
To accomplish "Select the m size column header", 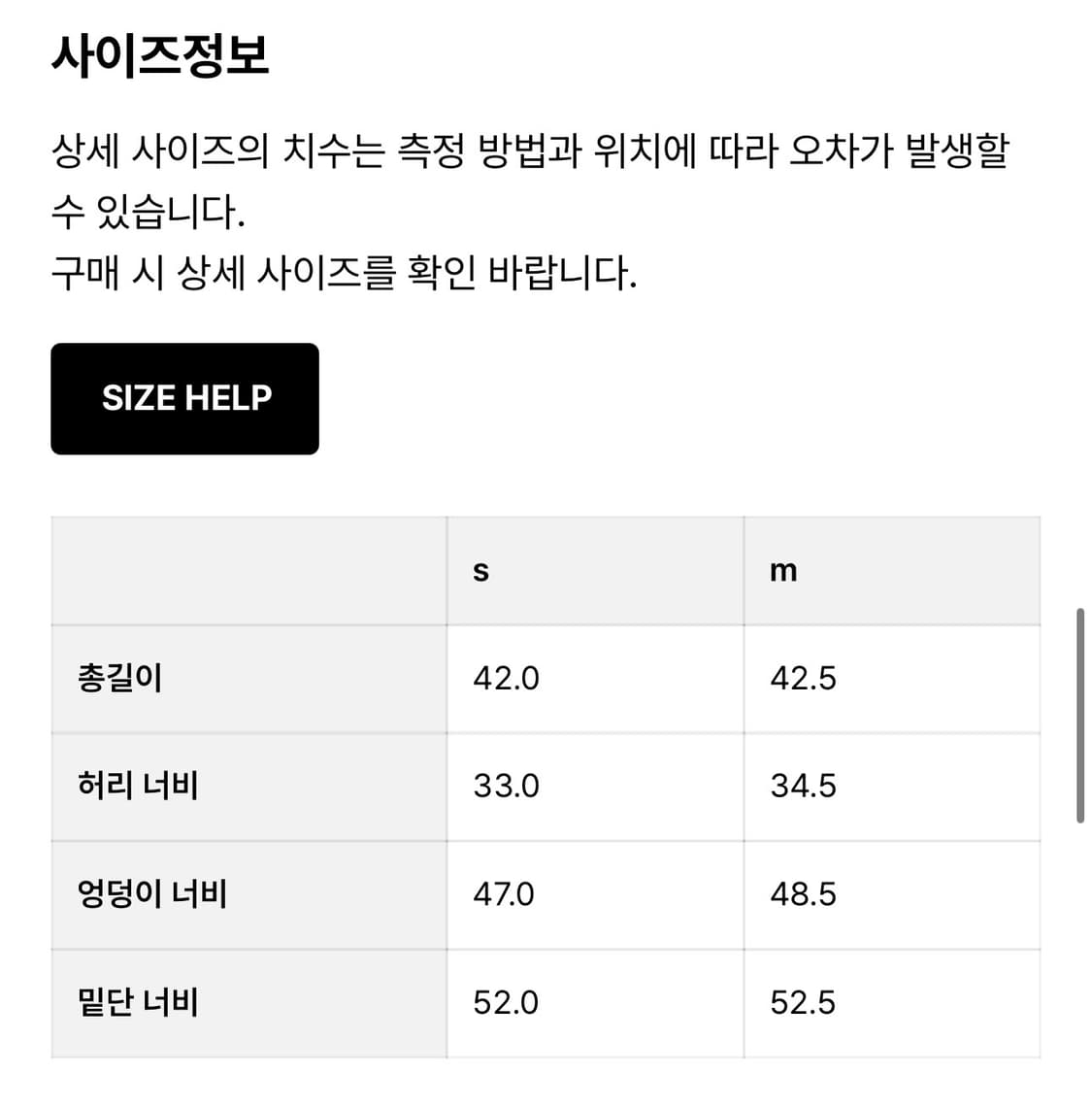I will click(x=782, y=571).
